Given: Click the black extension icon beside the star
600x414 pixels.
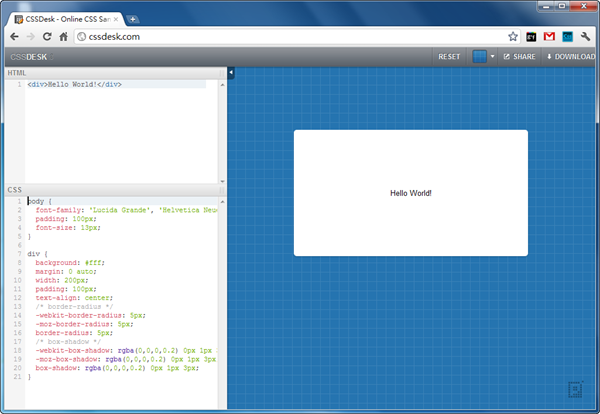Looking at the screenshot, I should 531,36.
